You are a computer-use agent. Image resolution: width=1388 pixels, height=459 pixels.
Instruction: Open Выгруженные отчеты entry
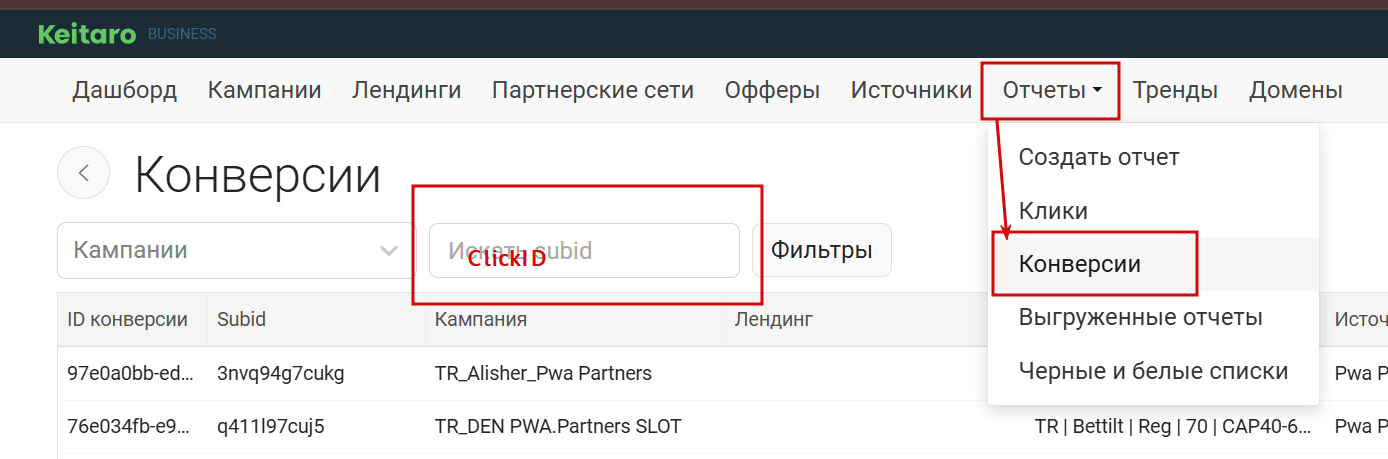point(1141,318)
